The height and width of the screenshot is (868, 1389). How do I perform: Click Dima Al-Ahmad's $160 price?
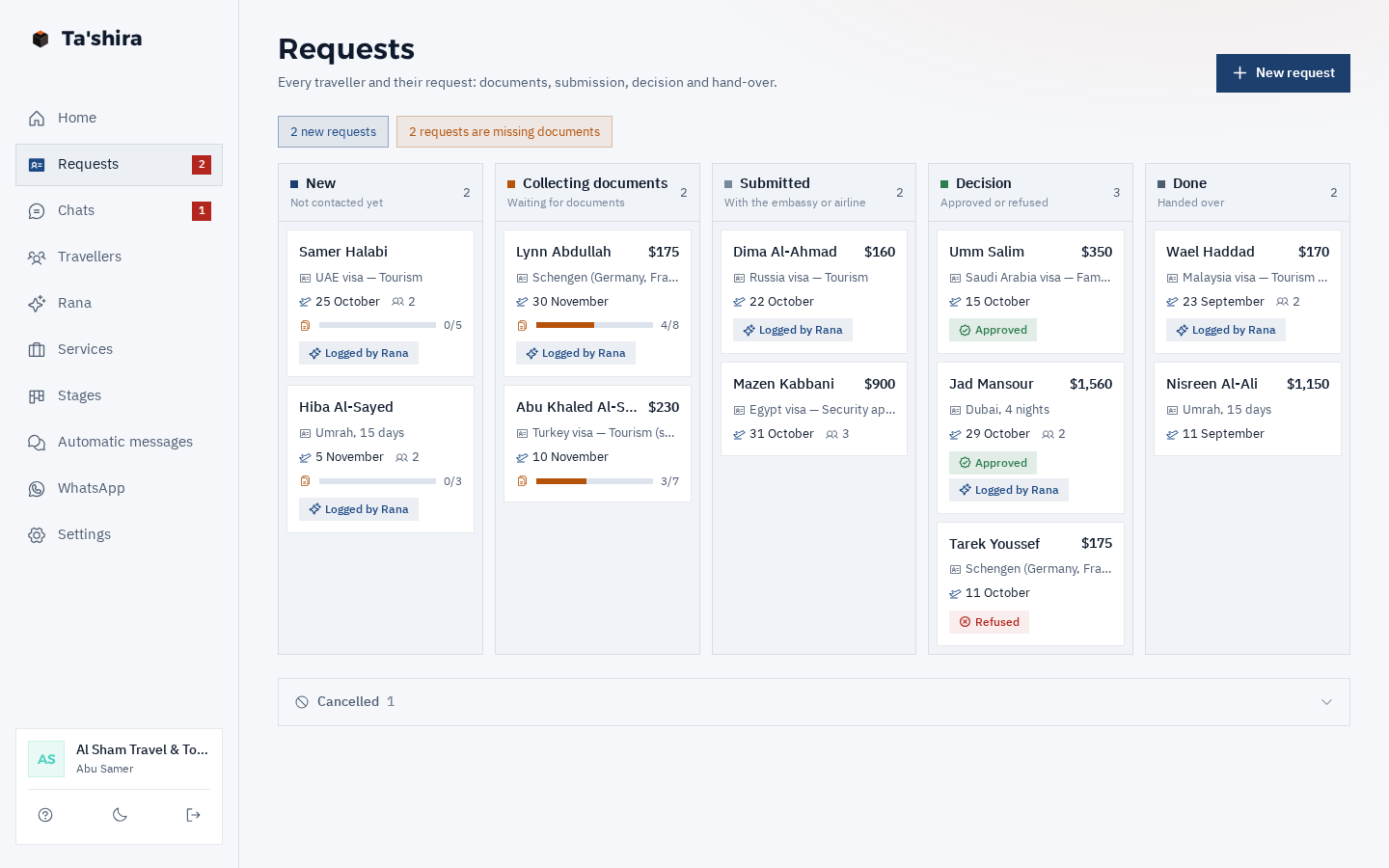tap(880, 252)
